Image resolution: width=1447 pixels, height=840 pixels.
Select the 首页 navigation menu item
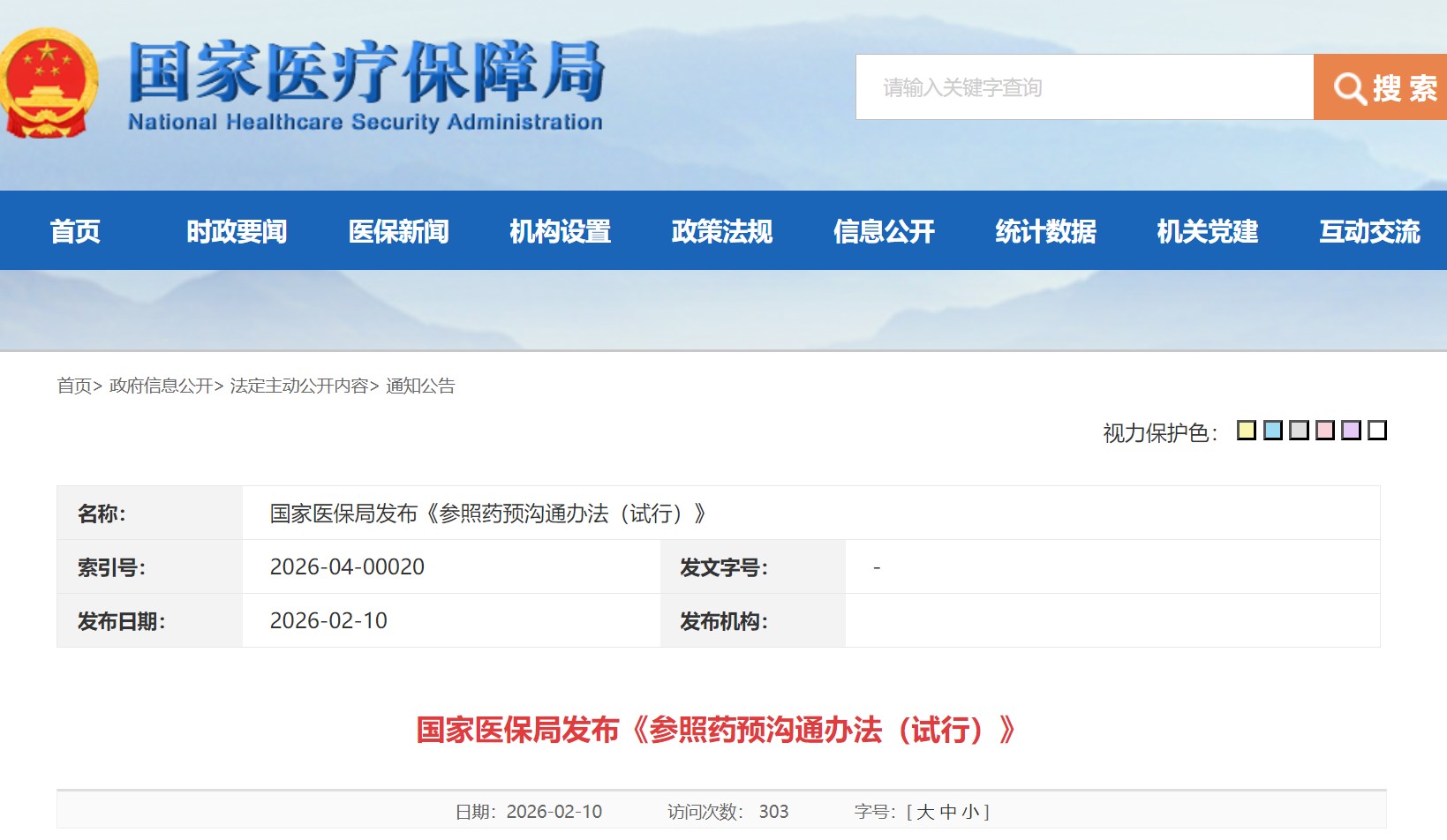pyautogui.click(x=74, y=231)
